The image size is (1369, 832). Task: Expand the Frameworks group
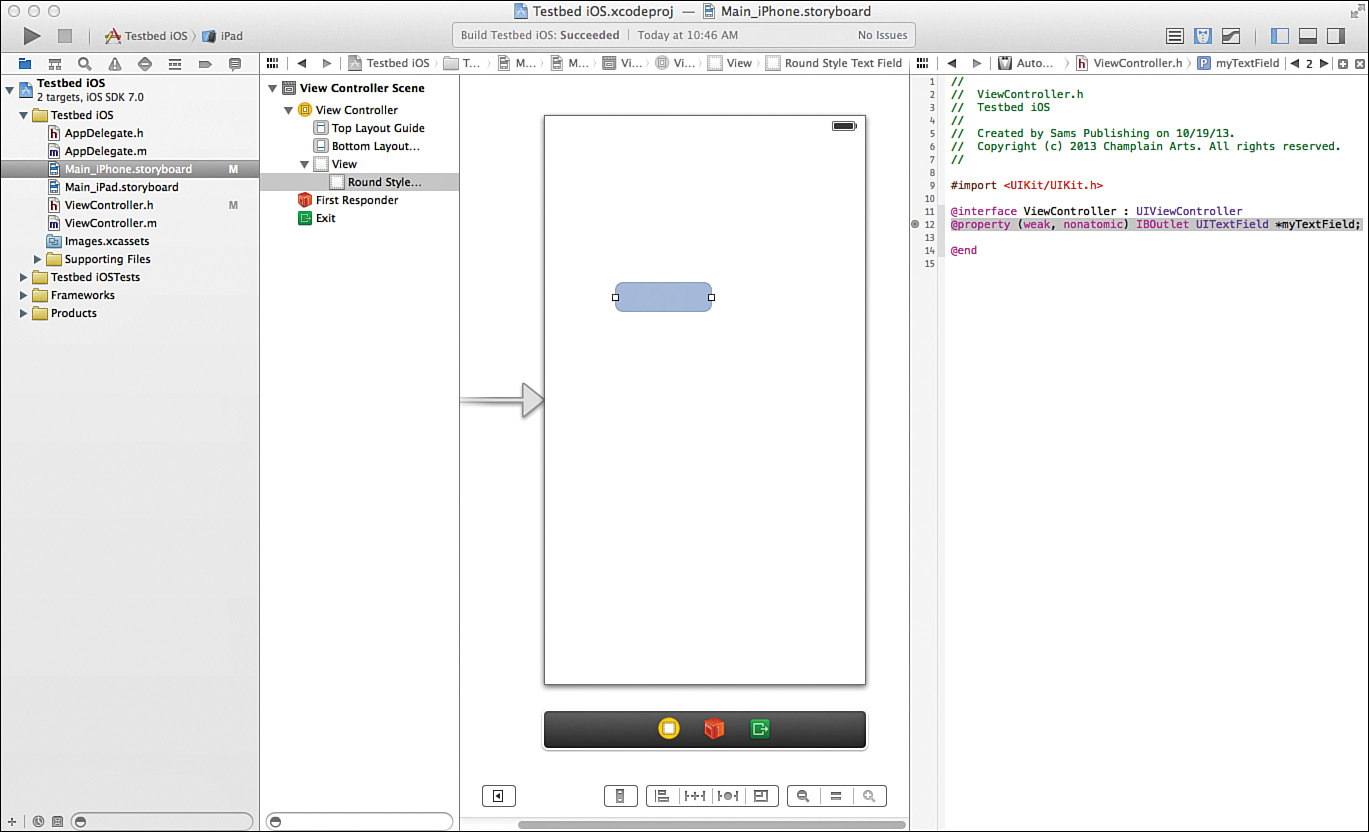point(24,295)
